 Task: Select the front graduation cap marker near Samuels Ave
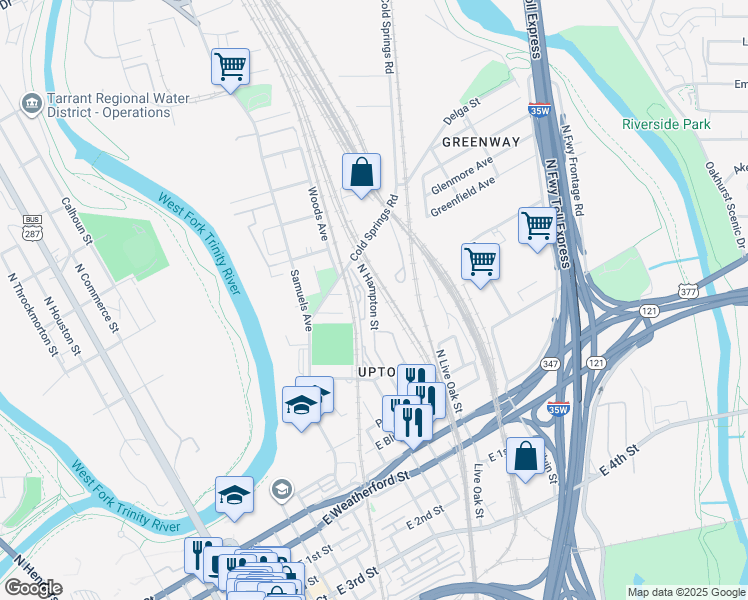point(301,407)
